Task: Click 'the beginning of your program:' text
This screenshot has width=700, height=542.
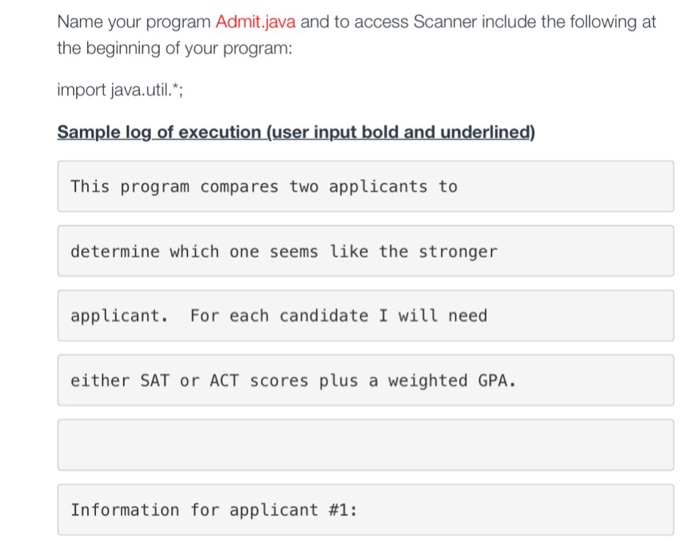Action: click(x=175, y=48)
